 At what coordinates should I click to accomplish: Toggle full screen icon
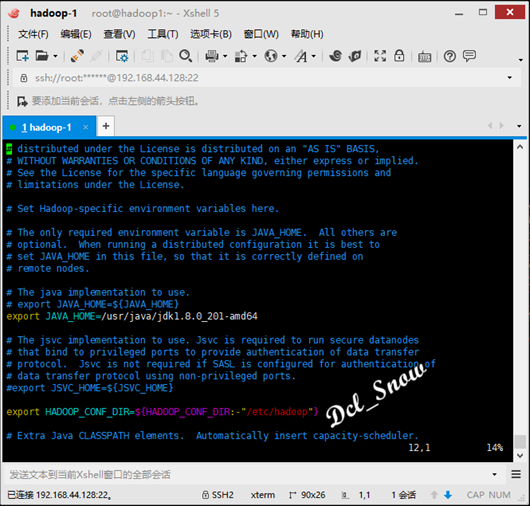click(380, 56)
